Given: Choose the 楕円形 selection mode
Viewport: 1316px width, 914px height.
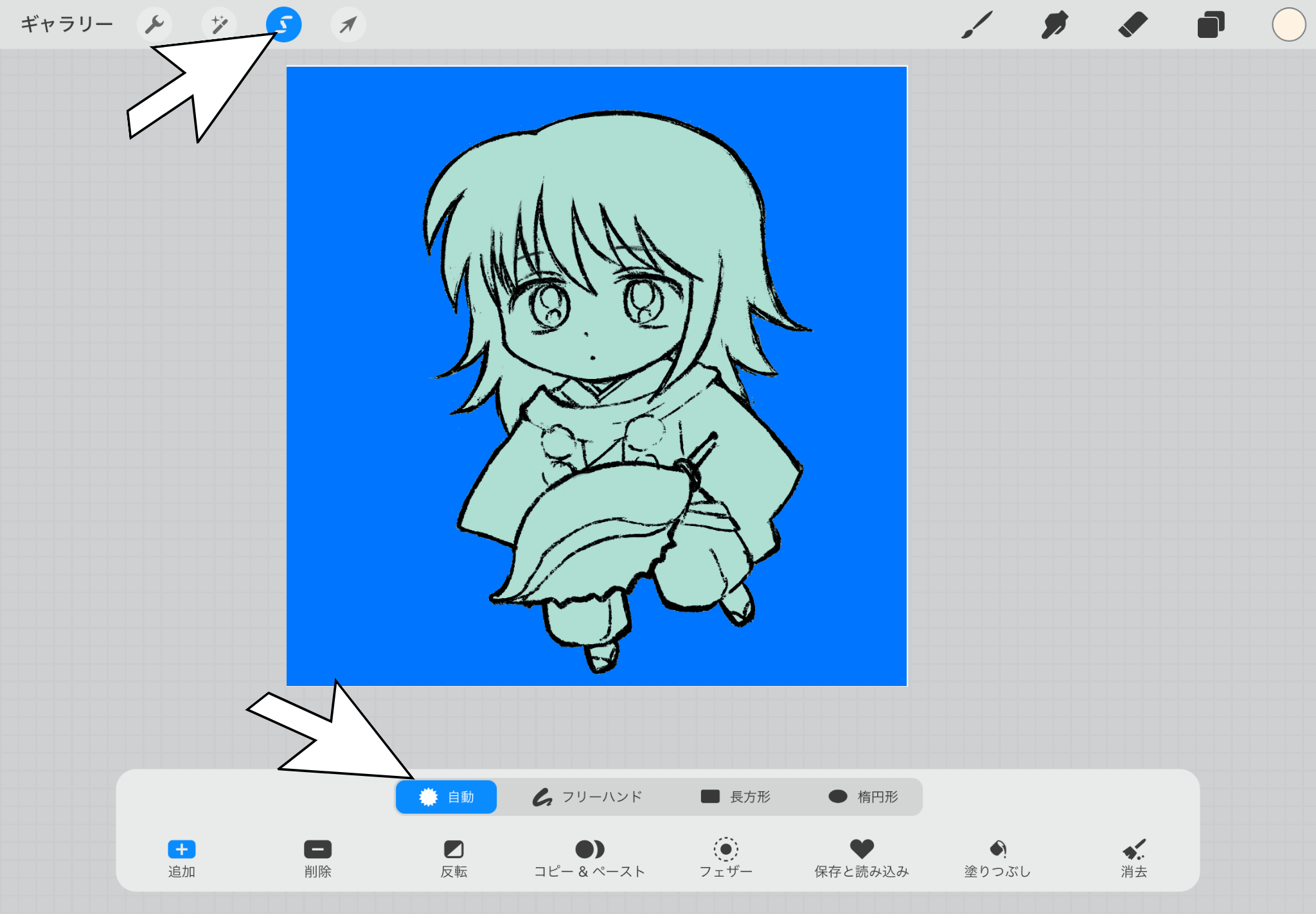Looking at the screenshot, I should pyautogui.click(x=863, y=797).
